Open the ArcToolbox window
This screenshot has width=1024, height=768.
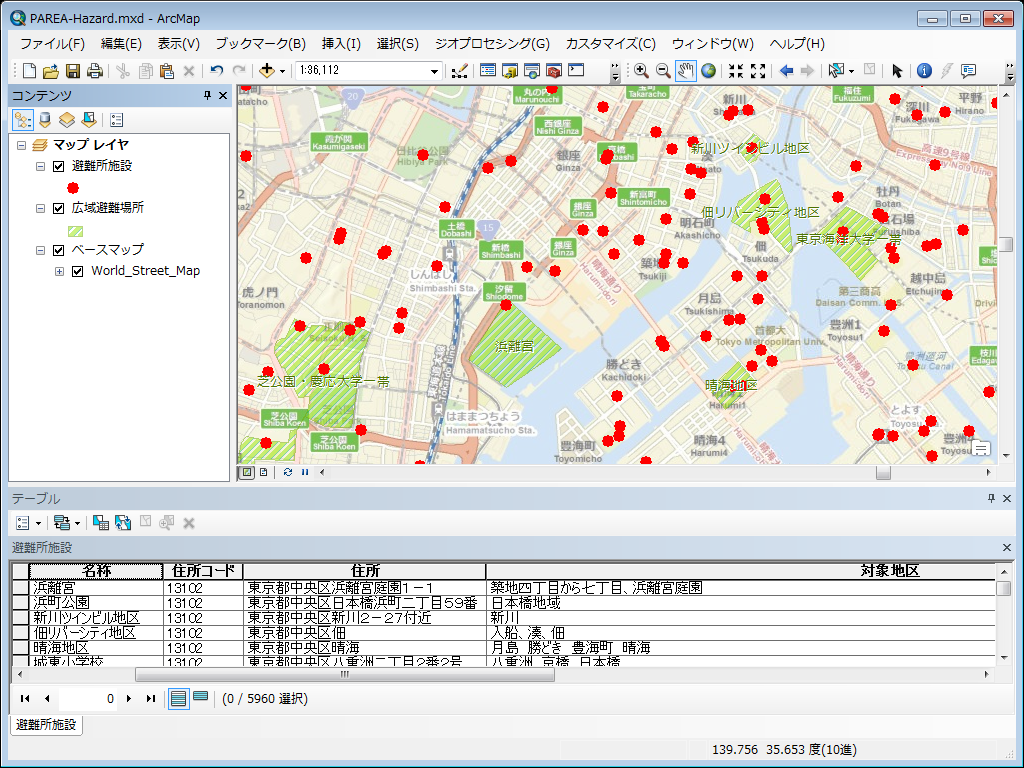pyautogui.click(x=554, y=71)
